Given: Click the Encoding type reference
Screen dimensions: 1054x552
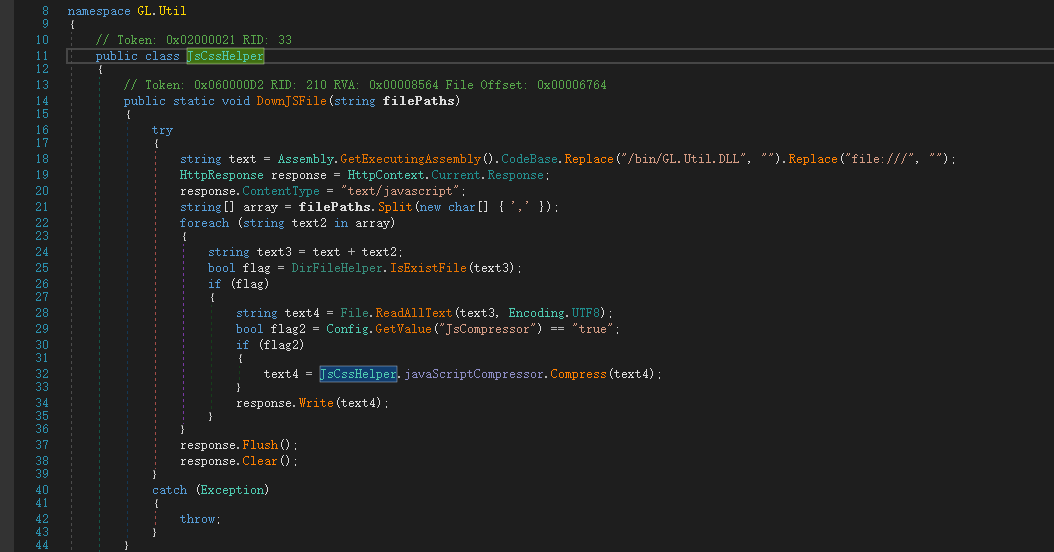Looking at the screenshot, I should 536,313.
